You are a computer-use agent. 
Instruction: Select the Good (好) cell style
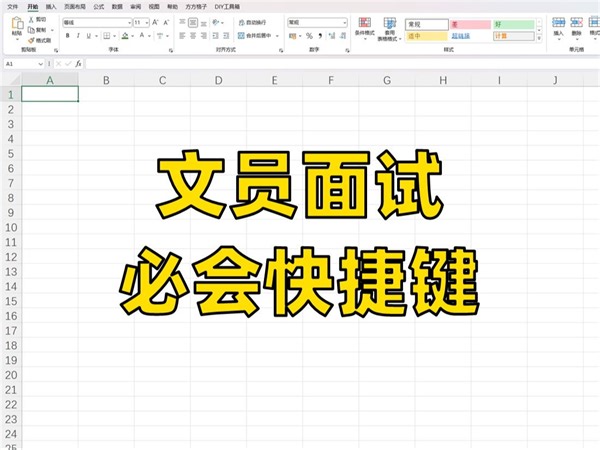coord(514,24)
